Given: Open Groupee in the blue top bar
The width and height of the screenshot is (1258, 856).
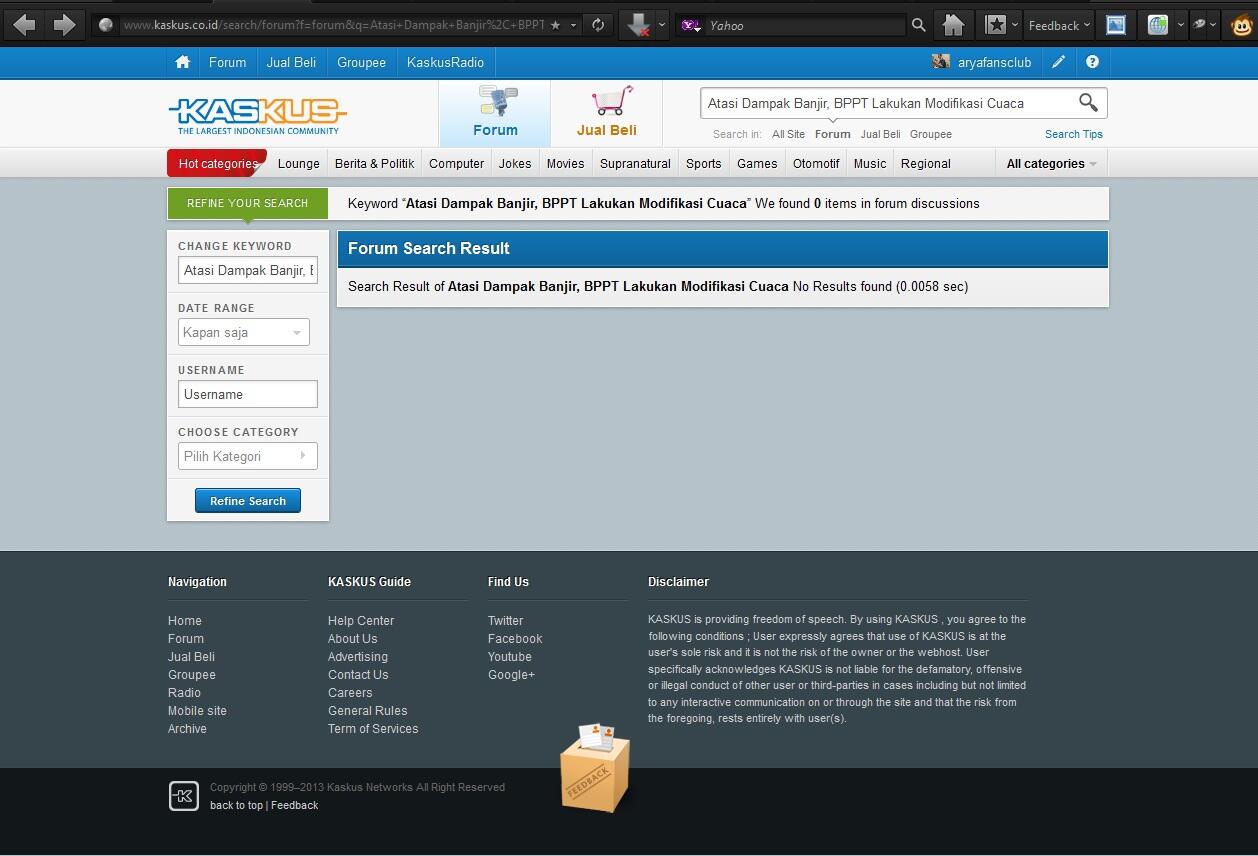Looking at the screenshot, I should [x=361, y=62].
